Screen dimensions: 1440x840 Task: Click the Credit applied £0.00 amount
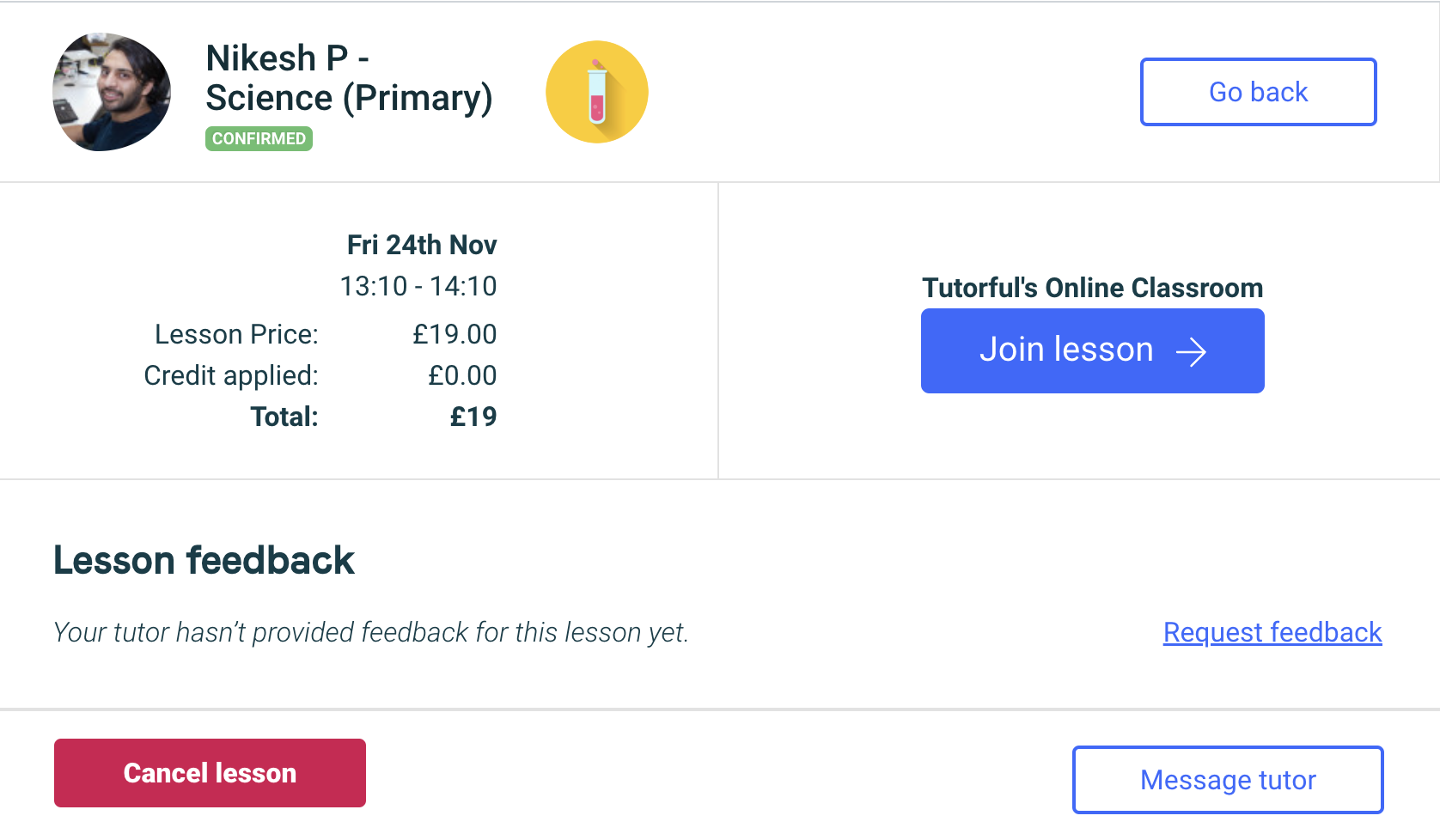[x=462, y=375]
